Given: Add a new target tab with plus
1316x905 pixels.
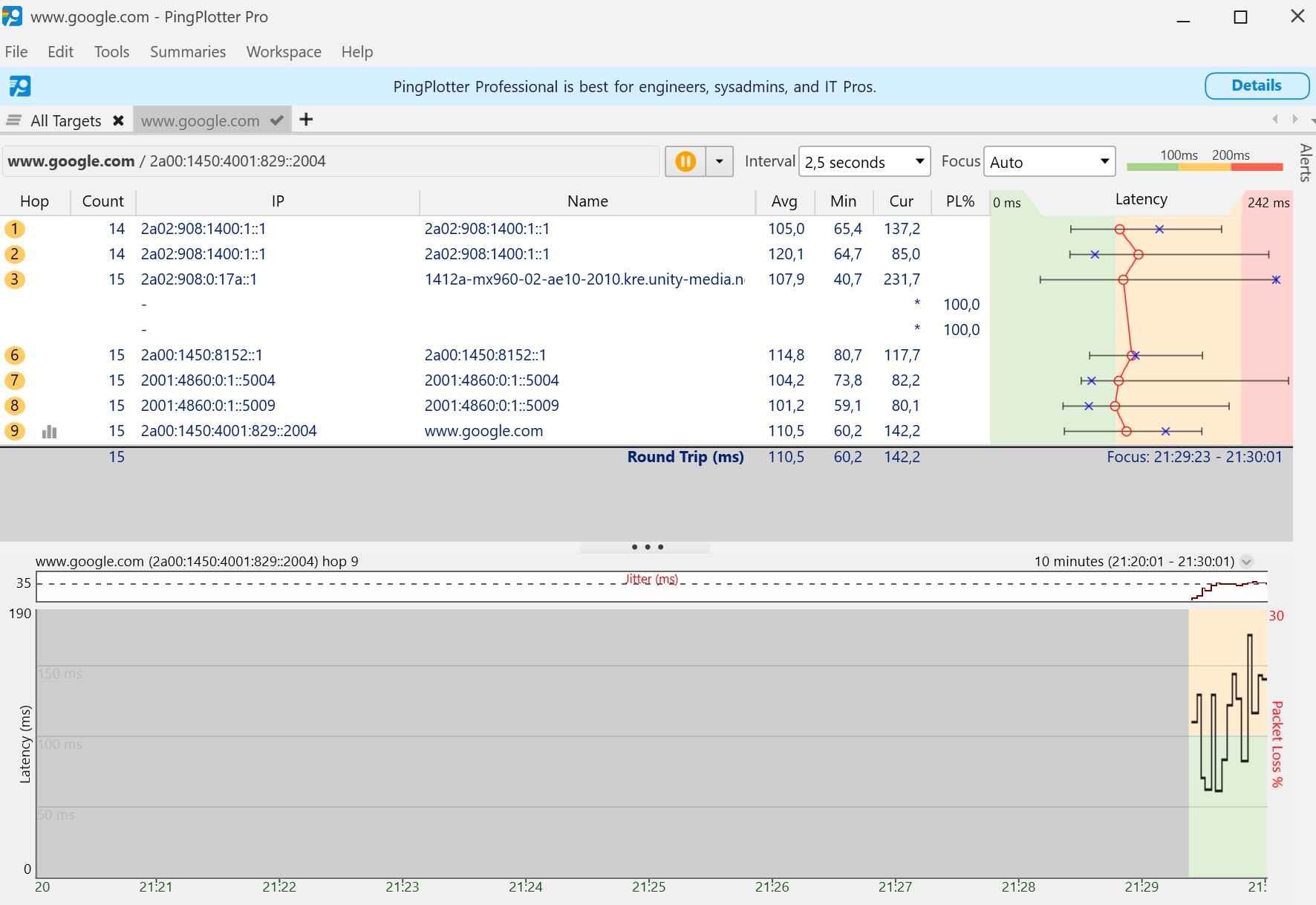Looking at the screenshot, I should click(x=306, y=120).
